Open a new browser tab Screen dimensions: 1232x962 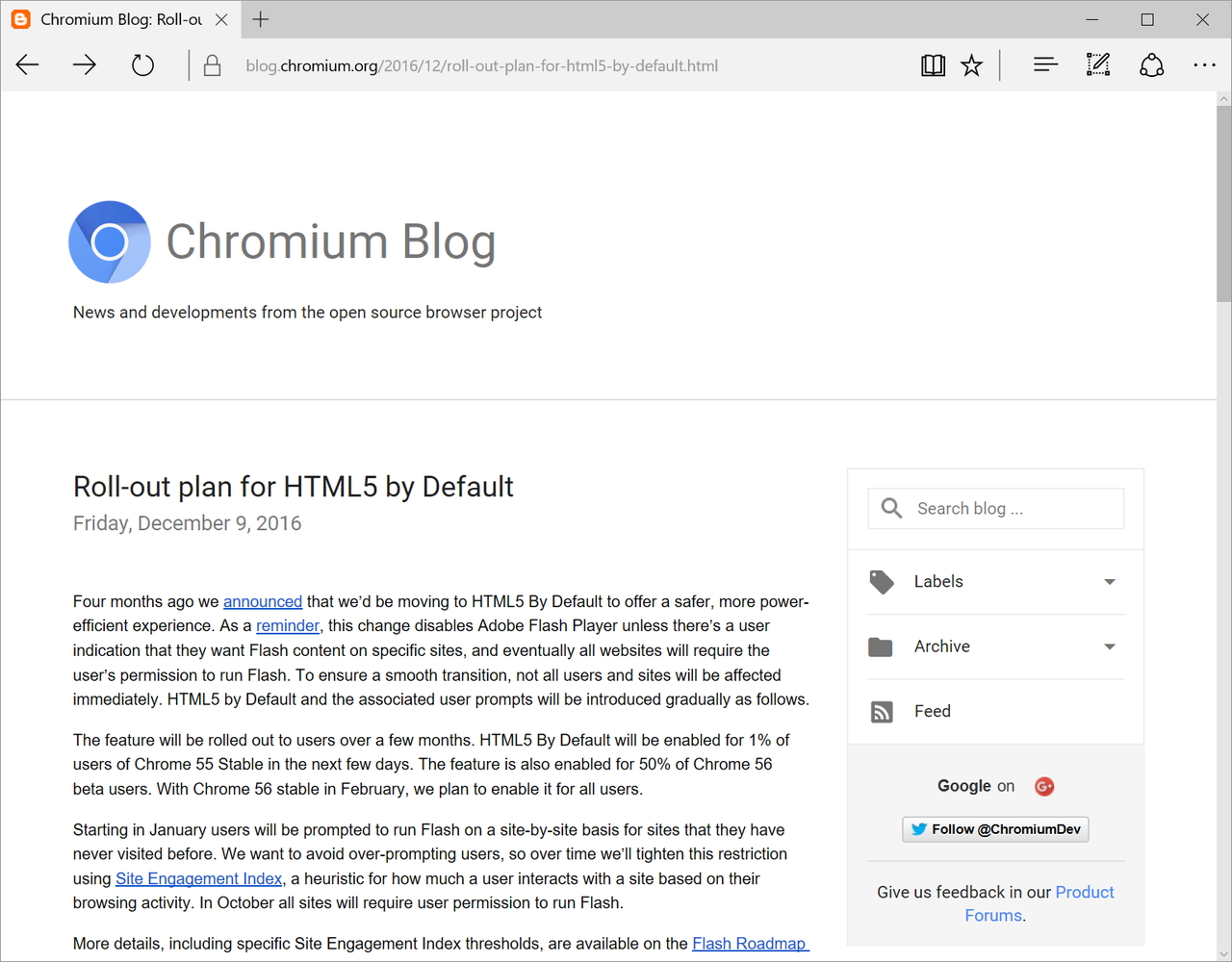[x=260, y=19]
